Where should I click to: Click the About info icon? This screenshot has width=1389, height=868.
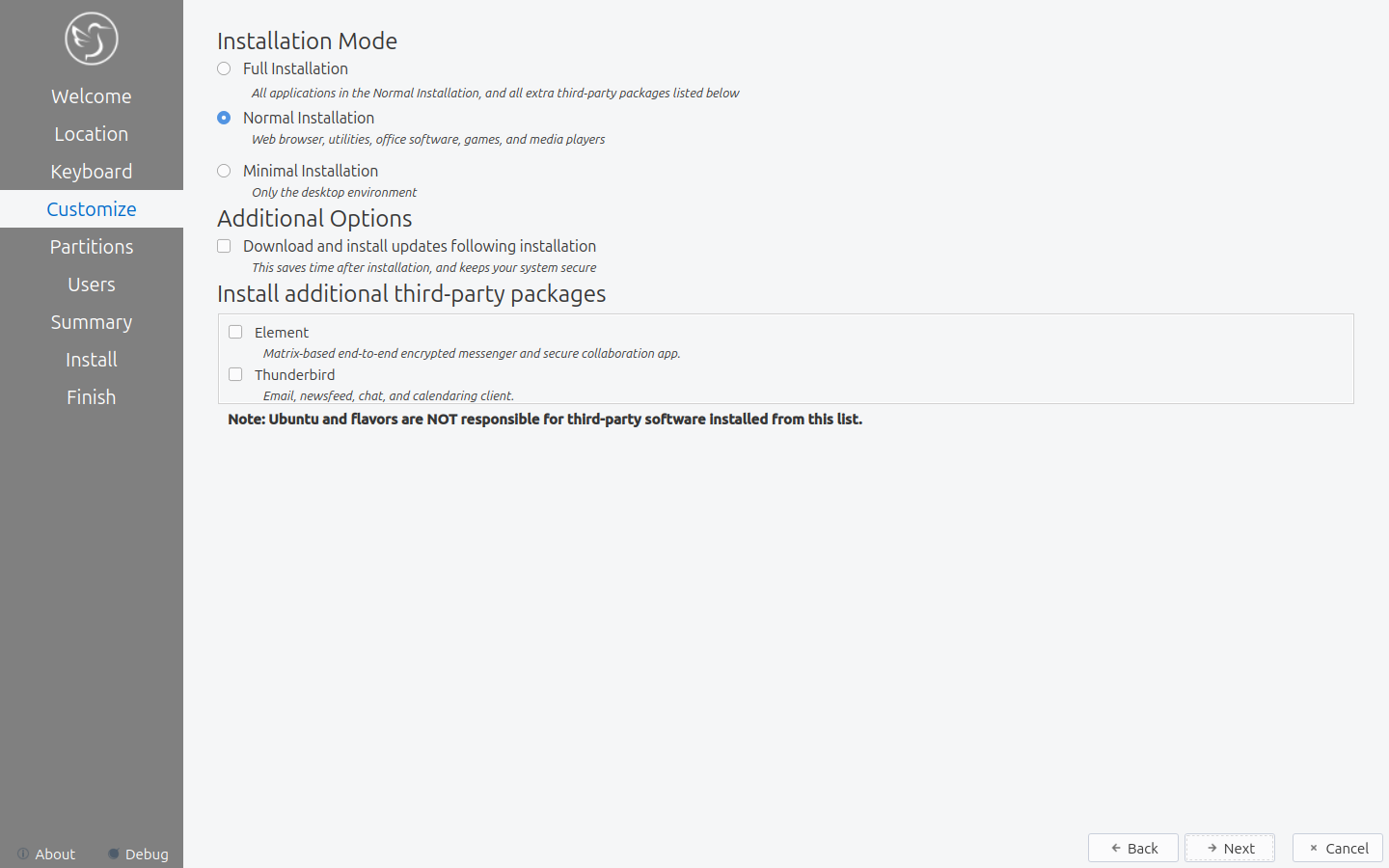pos(23,854)
